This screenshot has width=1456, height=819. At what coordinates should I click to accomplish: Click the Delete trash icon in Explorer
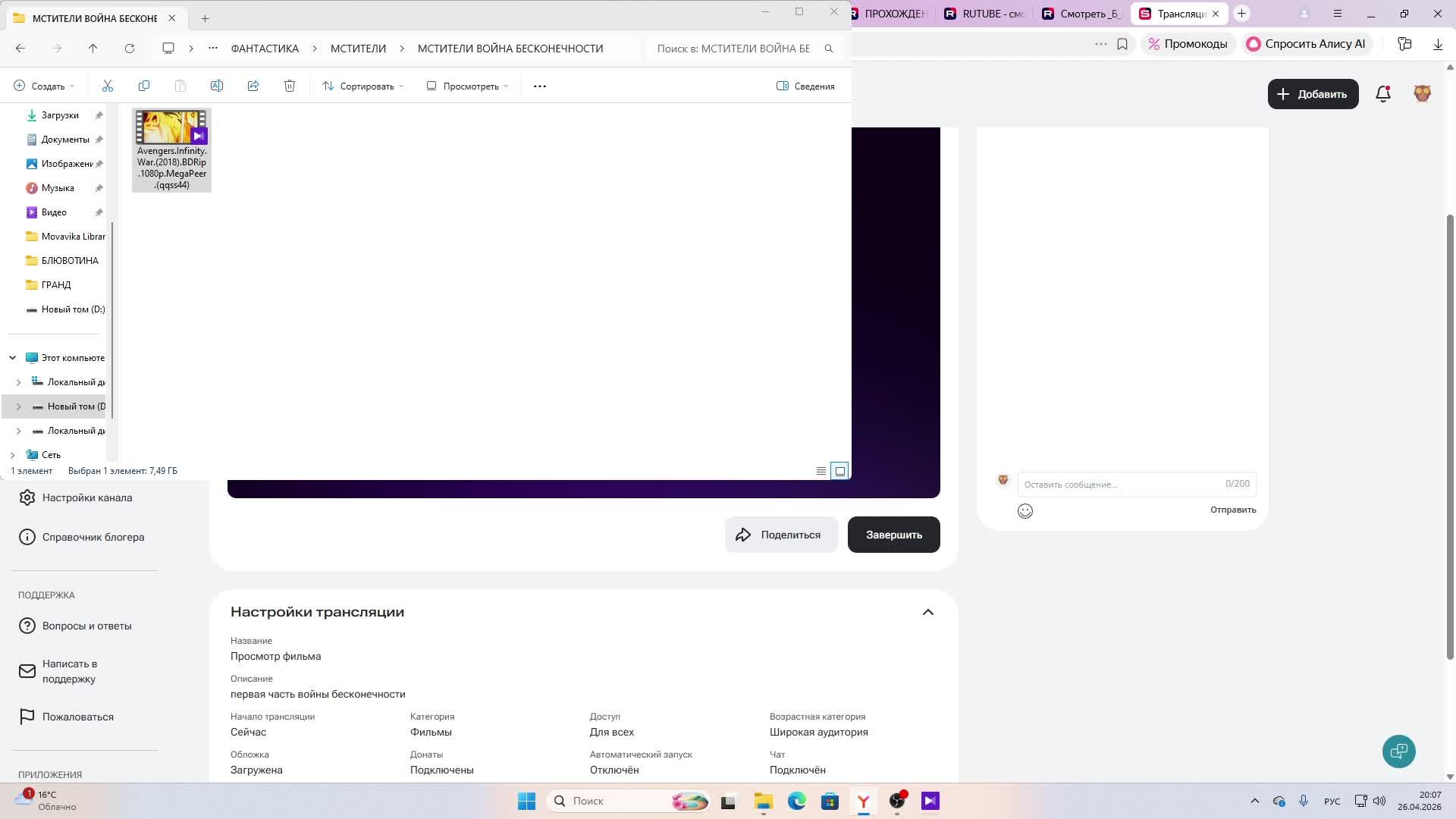pos(290,86)
